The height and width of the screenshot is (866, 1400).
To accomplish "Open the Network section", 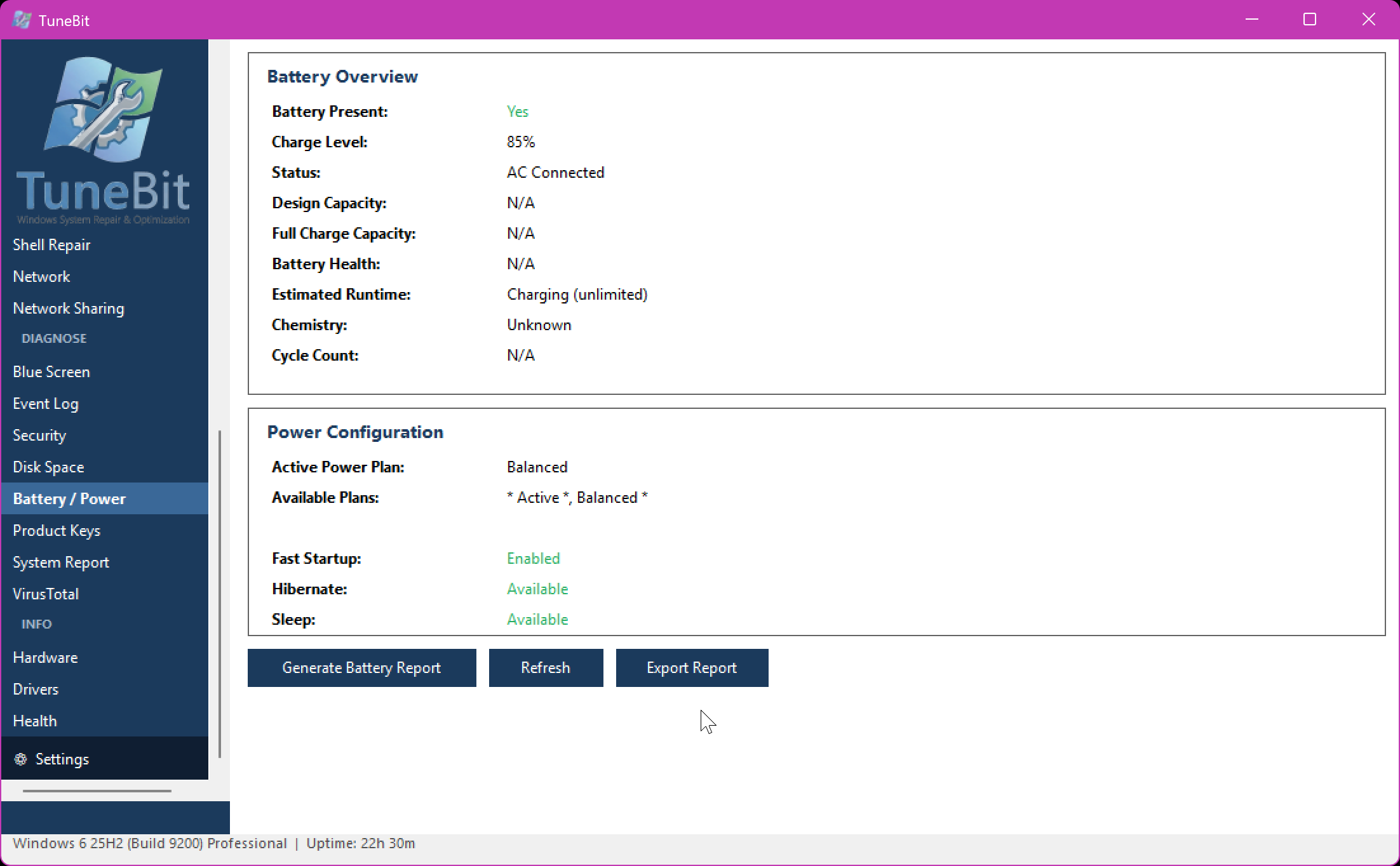I will point(104,276).
